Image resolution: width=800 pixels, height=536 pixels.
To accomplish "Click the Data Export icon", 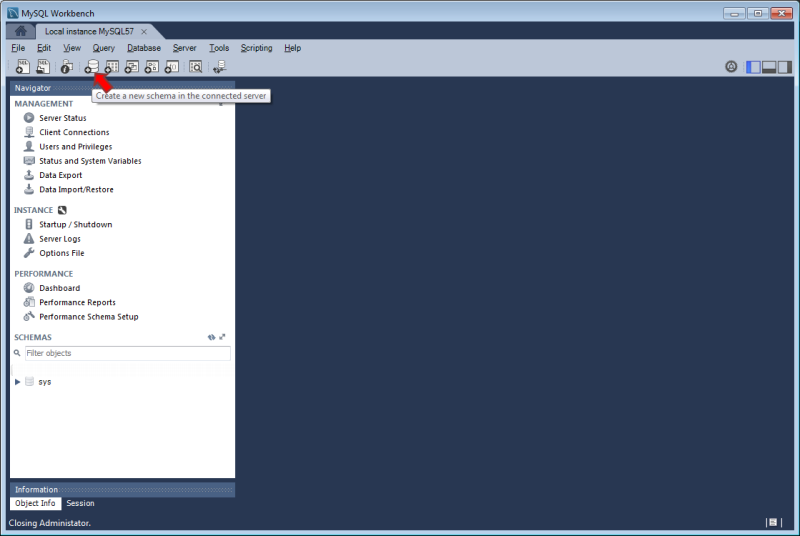I will coord(29,174).
